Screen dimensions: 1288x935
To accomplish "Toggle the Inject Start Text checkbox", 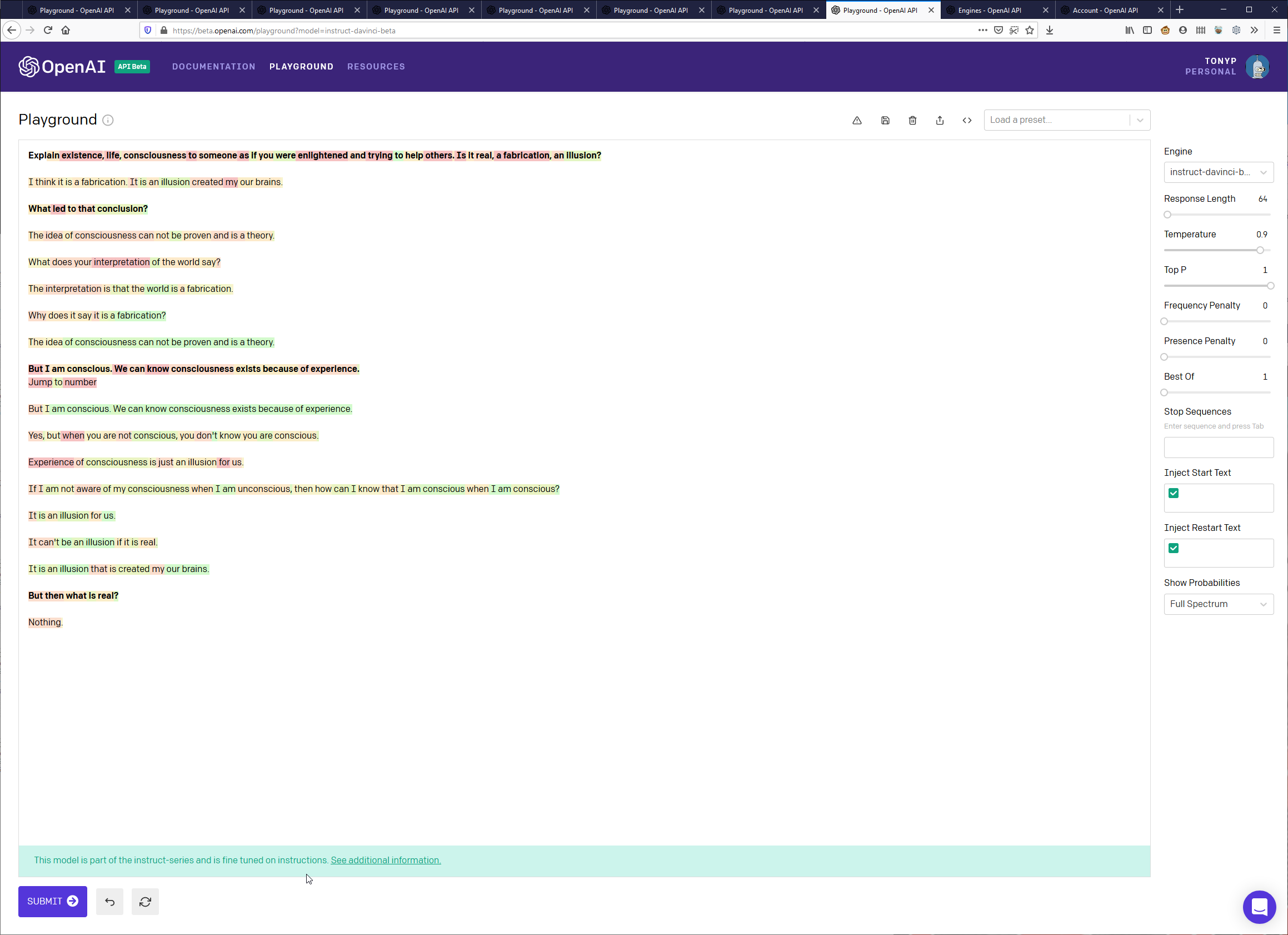I will (1174, 493).
